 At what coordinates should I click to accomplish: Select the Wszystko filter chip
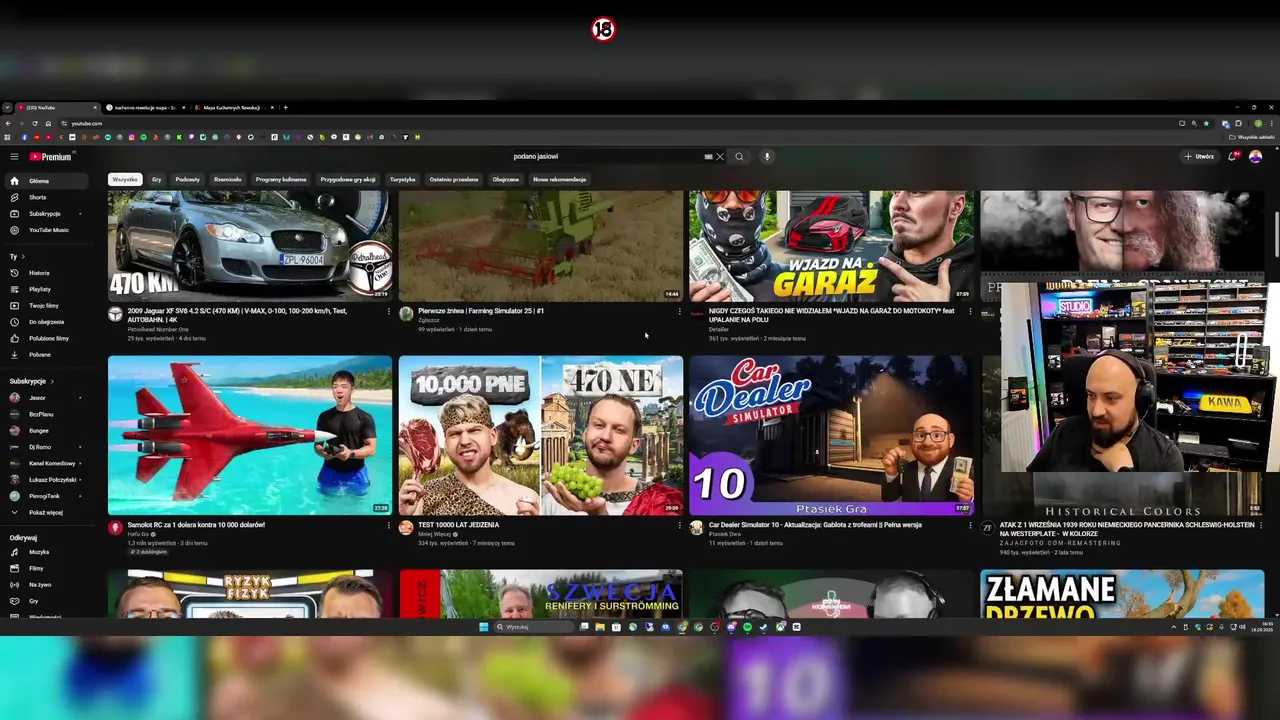125,179
